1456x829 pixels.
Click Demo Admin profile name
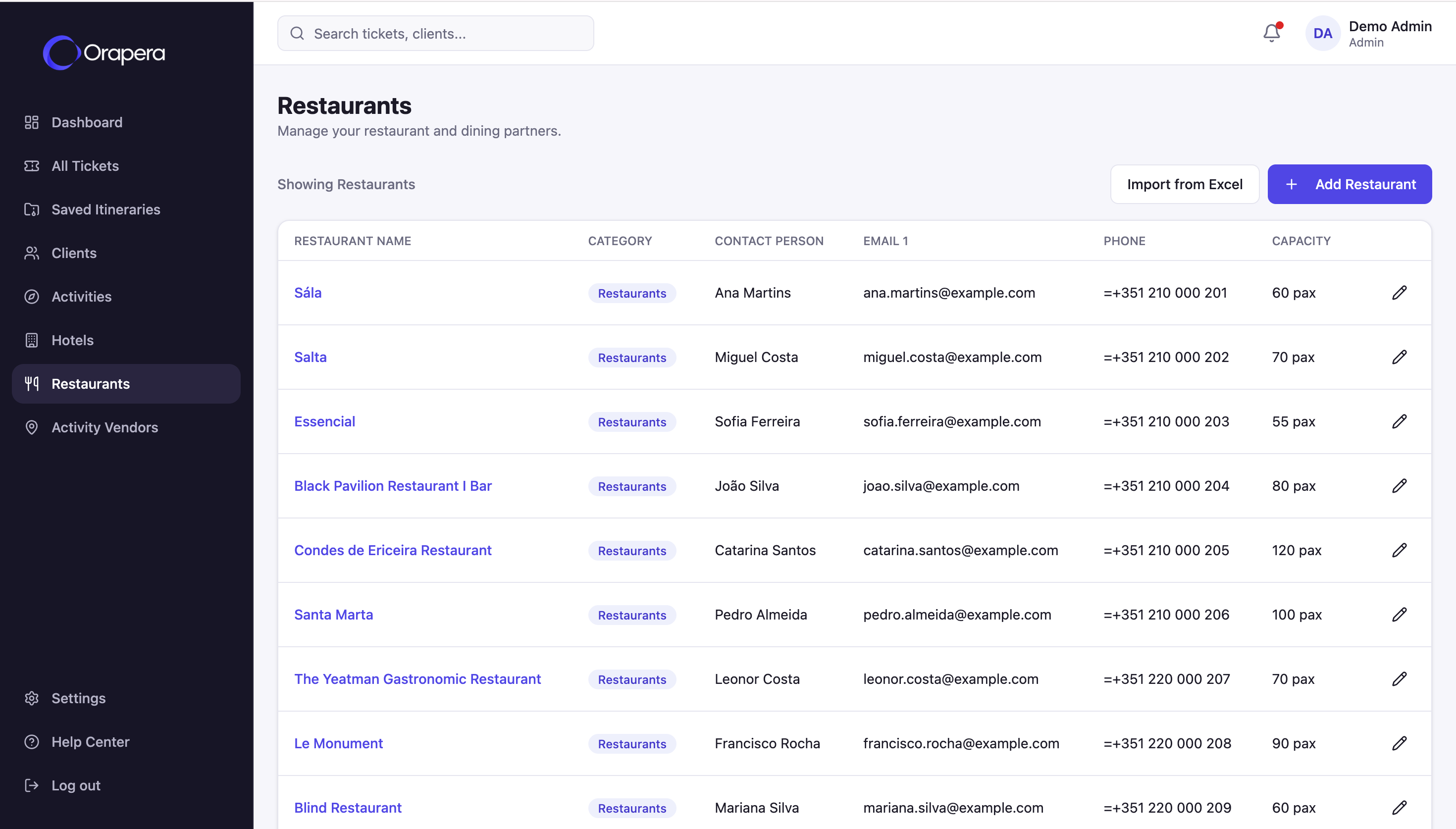tap(1390, 26)
